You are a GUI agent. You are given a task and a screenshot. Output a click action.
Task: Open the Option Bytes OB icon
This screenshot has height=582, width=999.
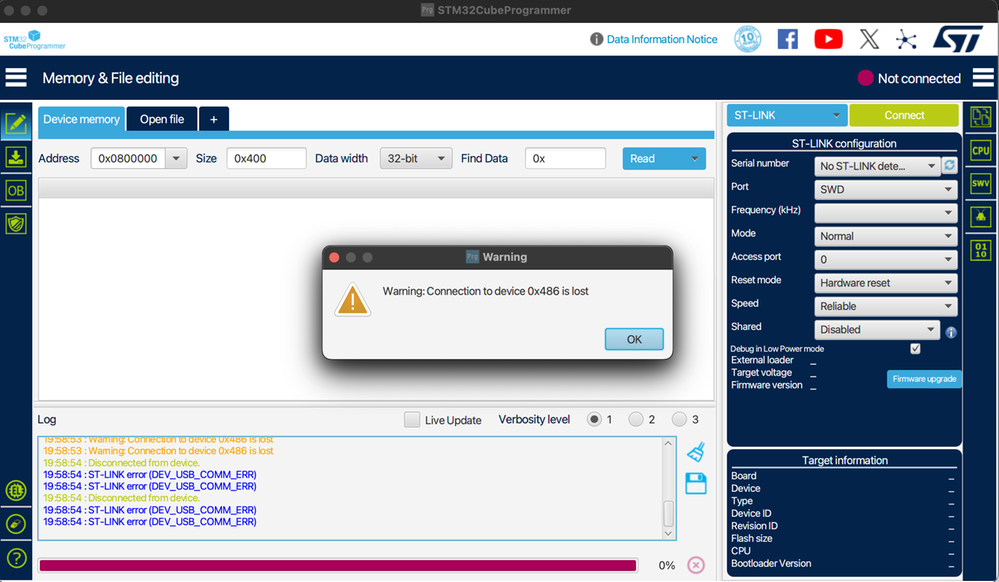tap(16, 190)
